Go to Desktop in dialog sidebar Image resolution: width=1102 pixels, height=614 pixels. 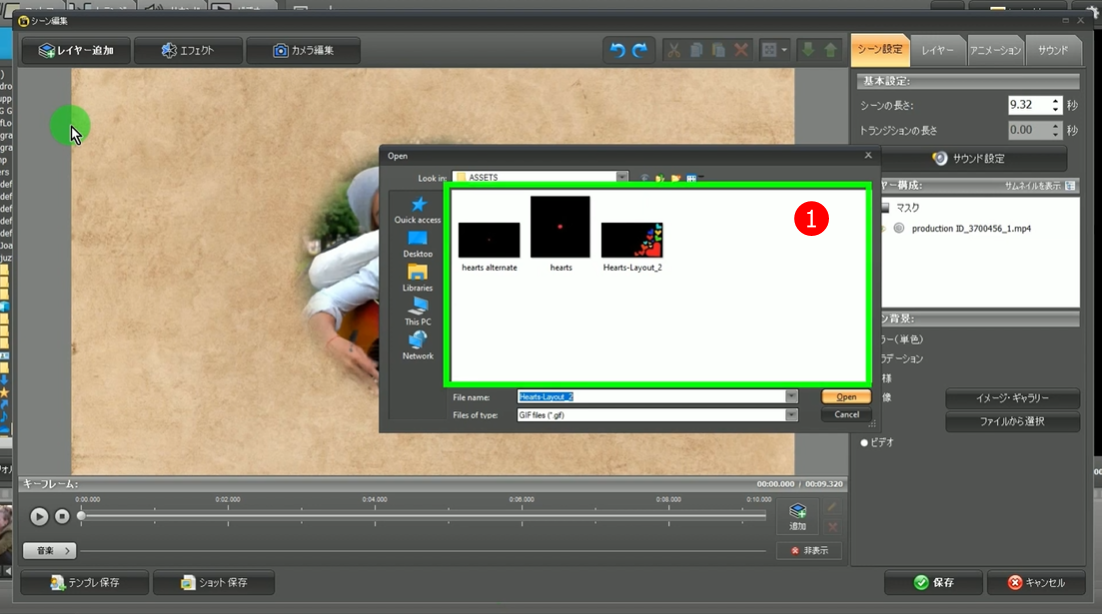[x=417, y=245]
